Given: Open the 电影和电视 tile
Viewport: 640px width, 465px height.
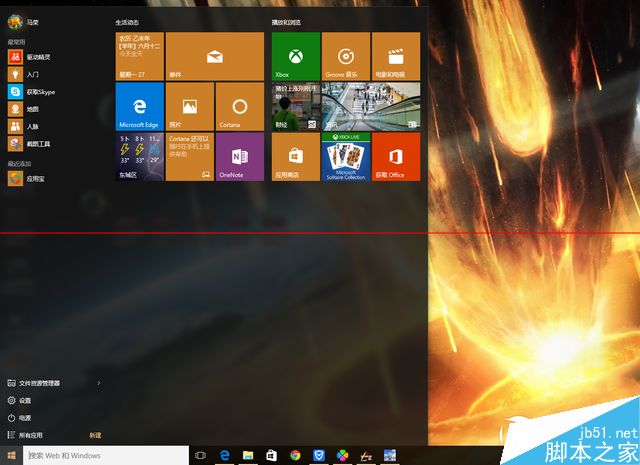Looking at the screenshot, I should pyautogui.click(x=395, y=56).
